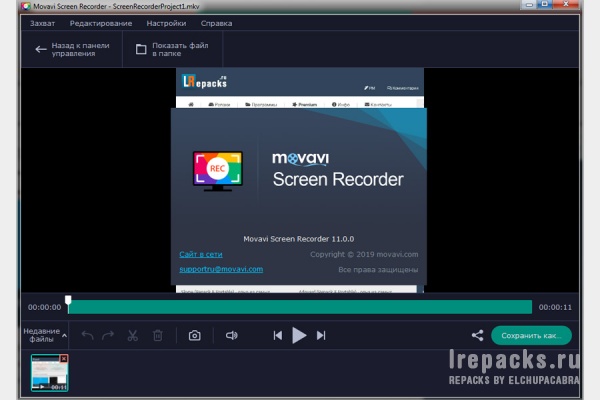Click the REC monitor icon in preview
The image size is (600, 400).
point(218,171)
